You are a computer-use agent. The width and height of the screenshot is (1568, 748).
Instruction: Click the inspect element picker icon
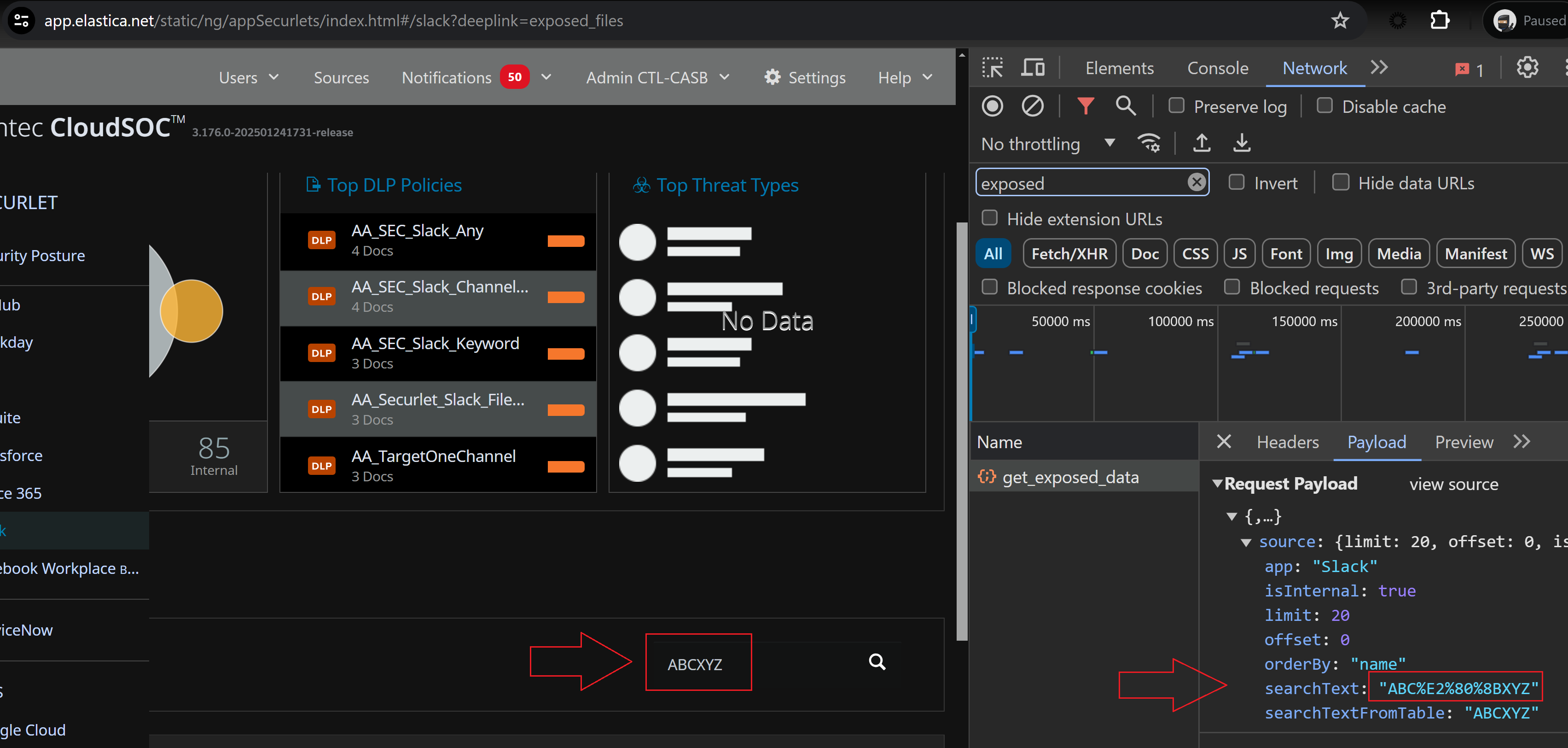(x=992, y=68)
